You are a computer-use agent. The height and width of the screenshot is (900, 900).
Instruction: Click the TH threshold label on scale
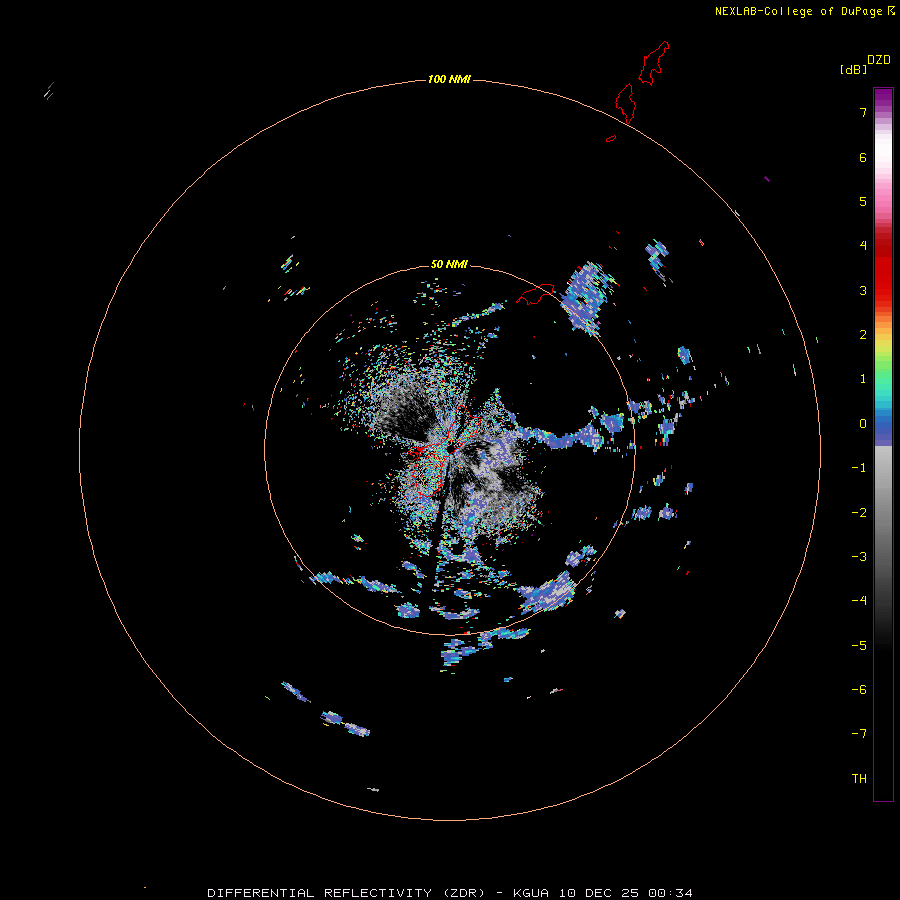[859, 779]
